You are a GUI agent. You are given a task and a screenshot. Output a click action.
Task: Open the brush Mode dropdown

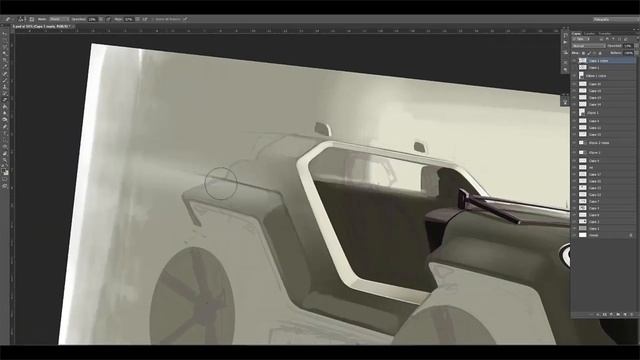point(59,19)
